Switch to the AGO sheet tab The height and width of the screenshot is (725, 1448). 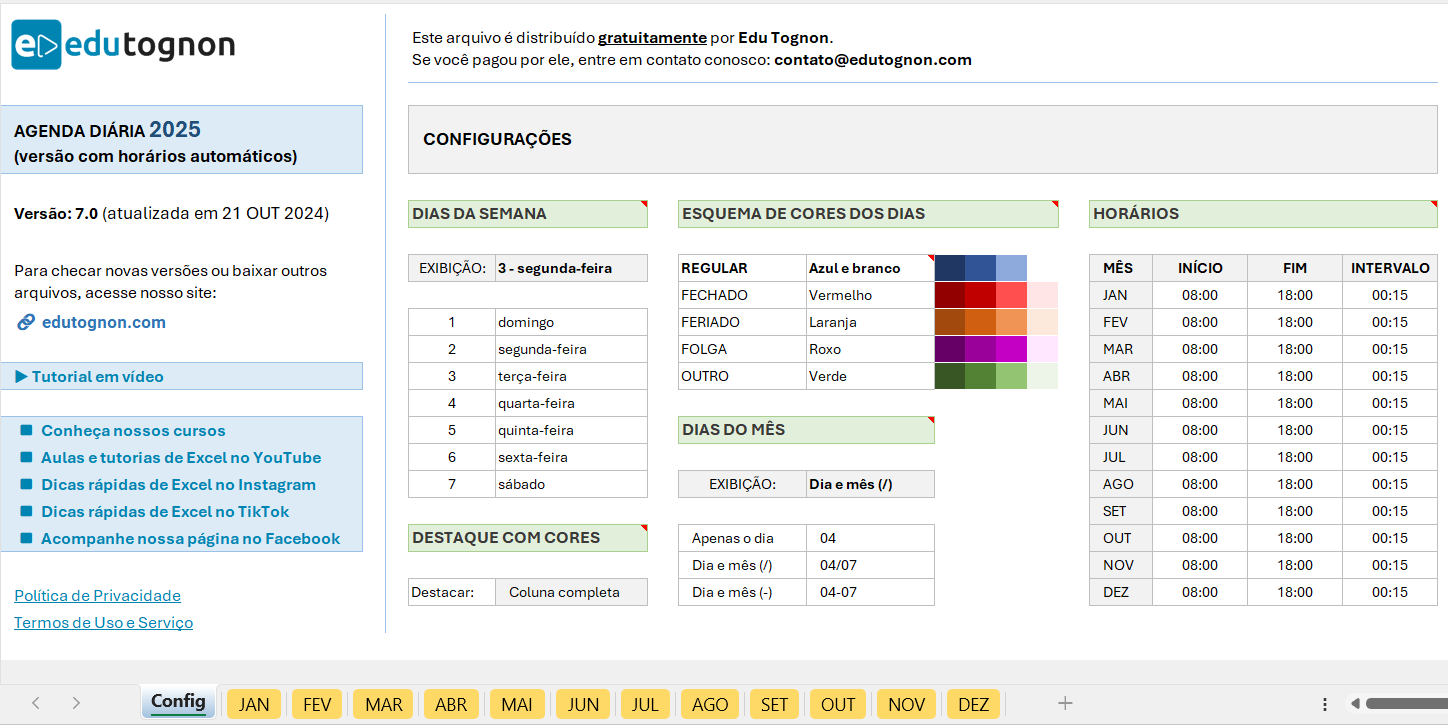coord(710,704)
